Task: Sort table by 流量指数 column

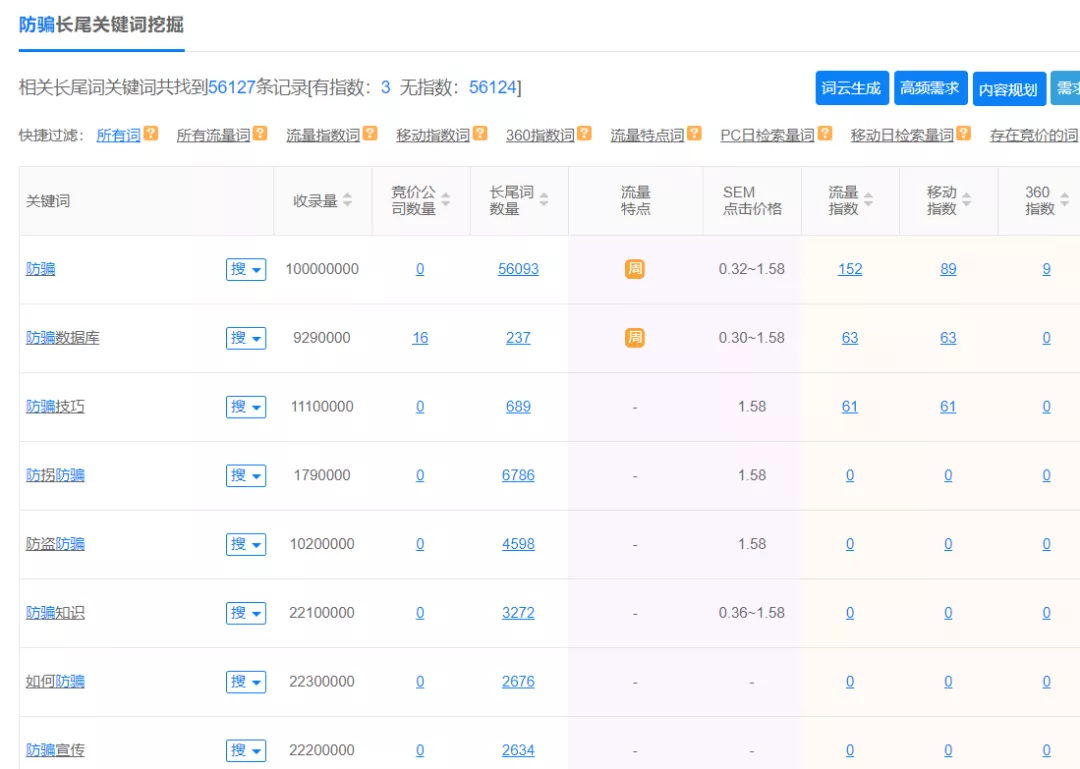Action: [868, 200]
